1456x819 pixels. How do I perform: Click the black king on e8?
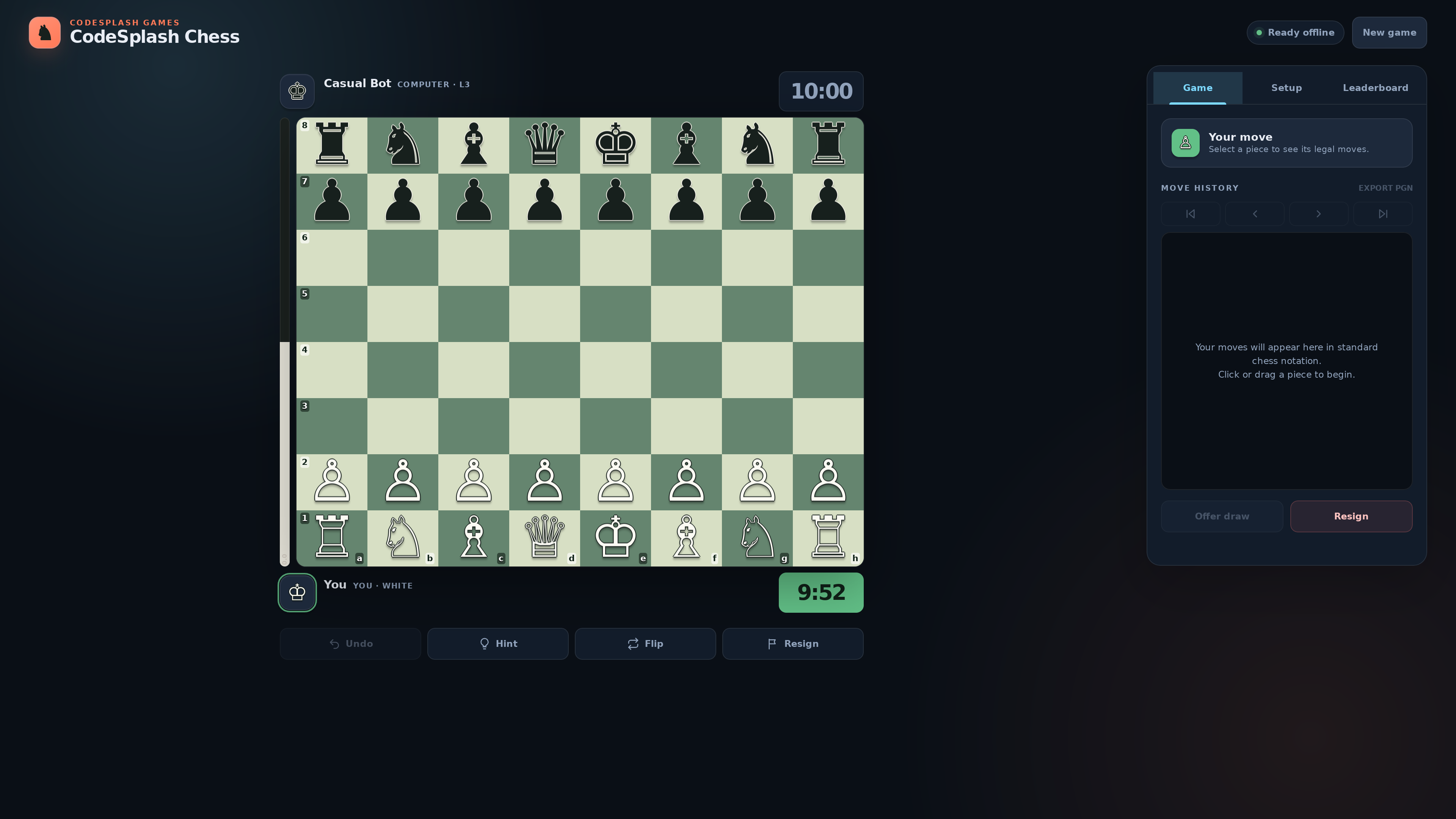point(615,145)
